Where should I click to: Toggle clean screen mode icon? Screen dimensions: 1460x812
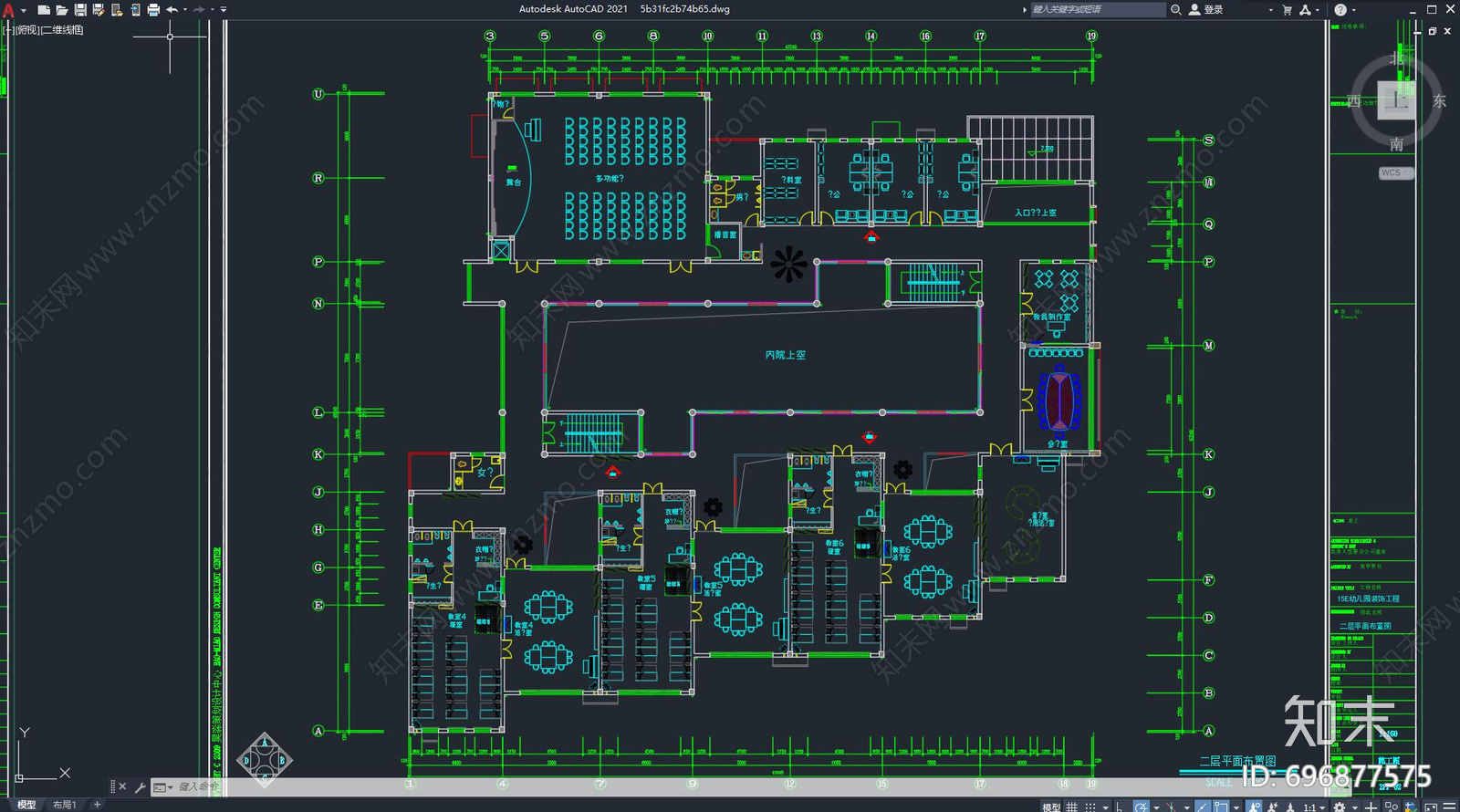click(x=1430, y=806)
